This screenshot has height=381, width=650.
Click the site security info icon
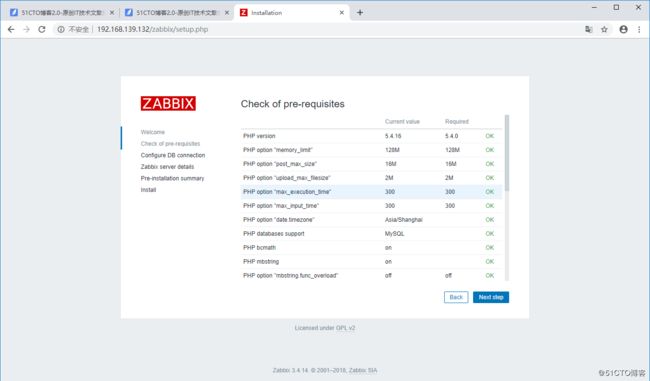pos(61,29)
